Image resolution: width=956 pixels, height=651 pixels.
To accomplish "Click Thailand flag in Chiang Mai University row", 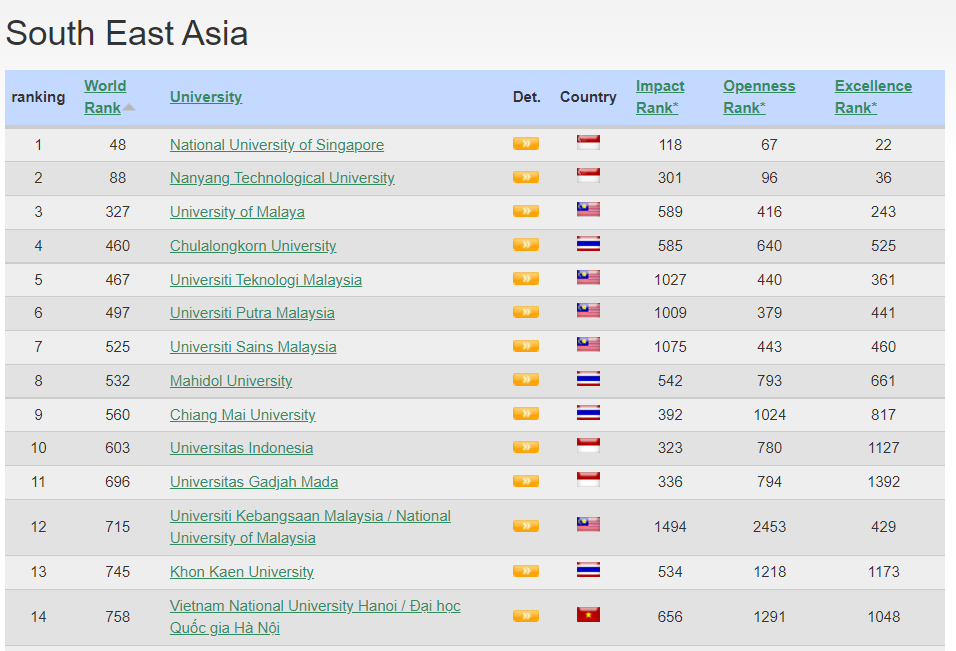I will [588, 414].
